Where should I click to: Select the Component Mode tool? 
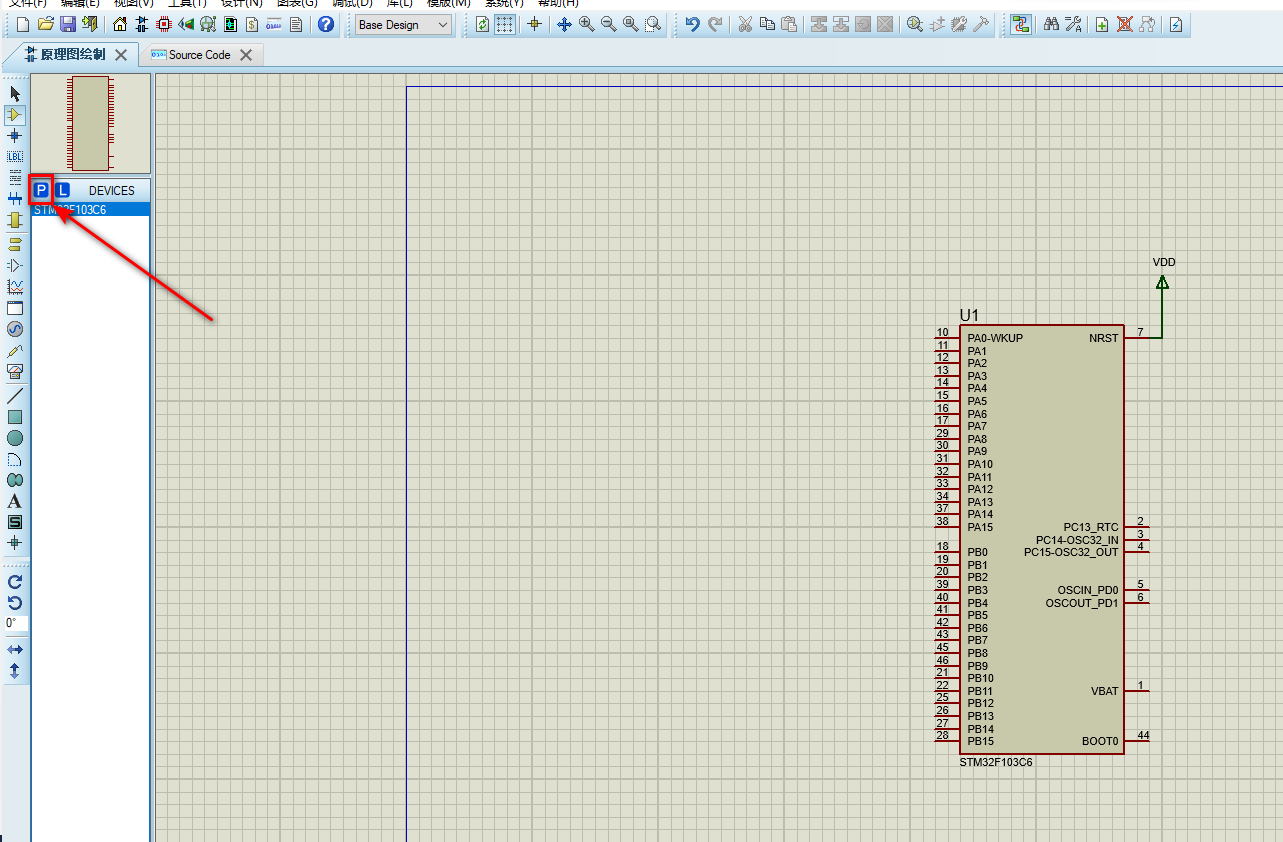pyautogui.click(x=15, y=114)
